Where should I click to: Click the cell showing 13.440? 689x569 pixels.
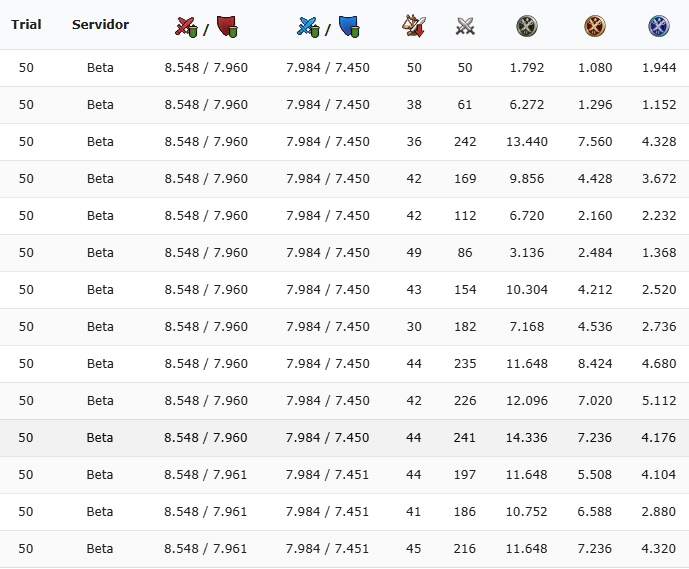pyautogui.click(x=527, y=141)
